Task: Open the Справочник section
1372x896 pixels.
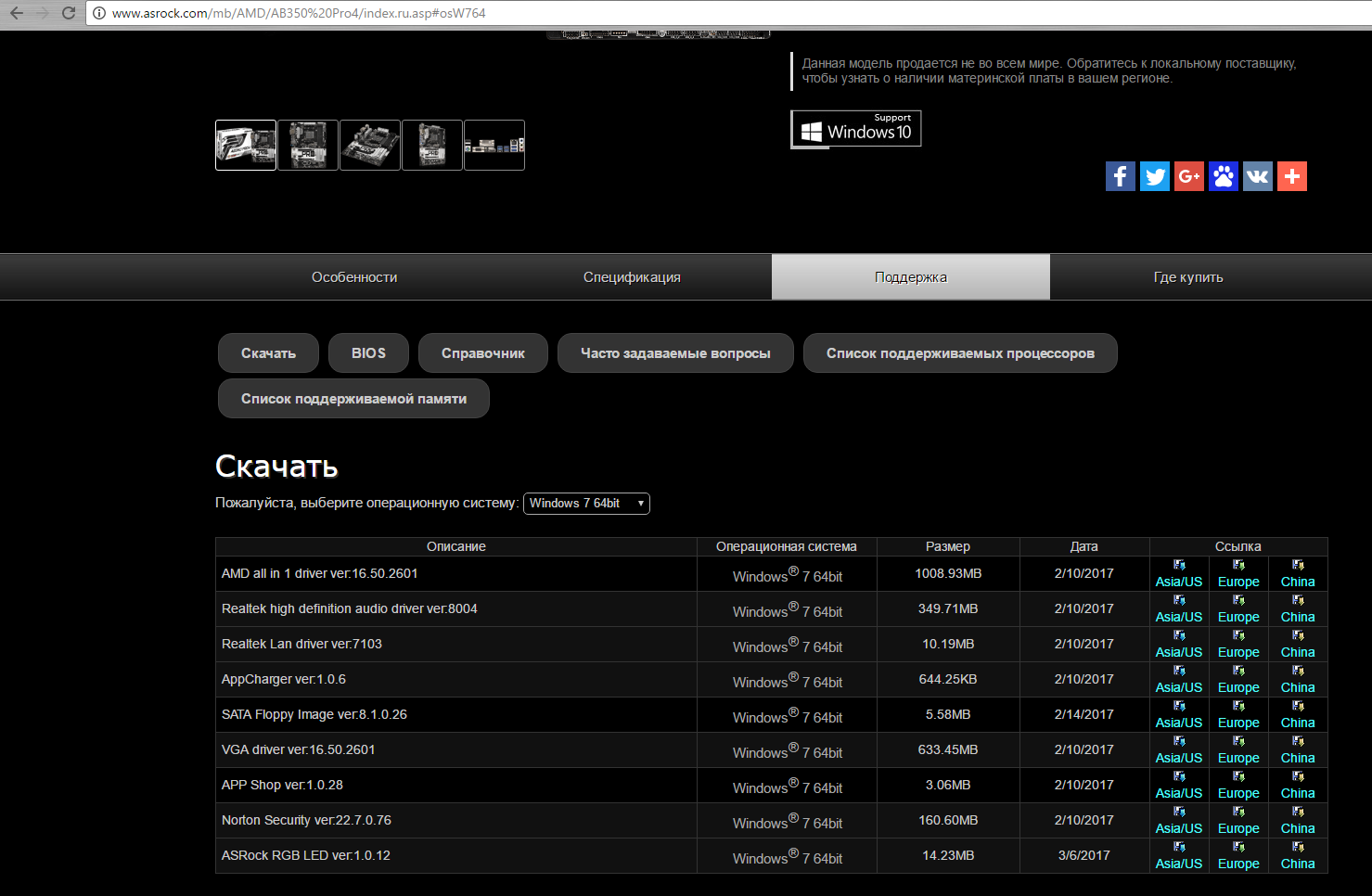Action: (x=483, y=353)
